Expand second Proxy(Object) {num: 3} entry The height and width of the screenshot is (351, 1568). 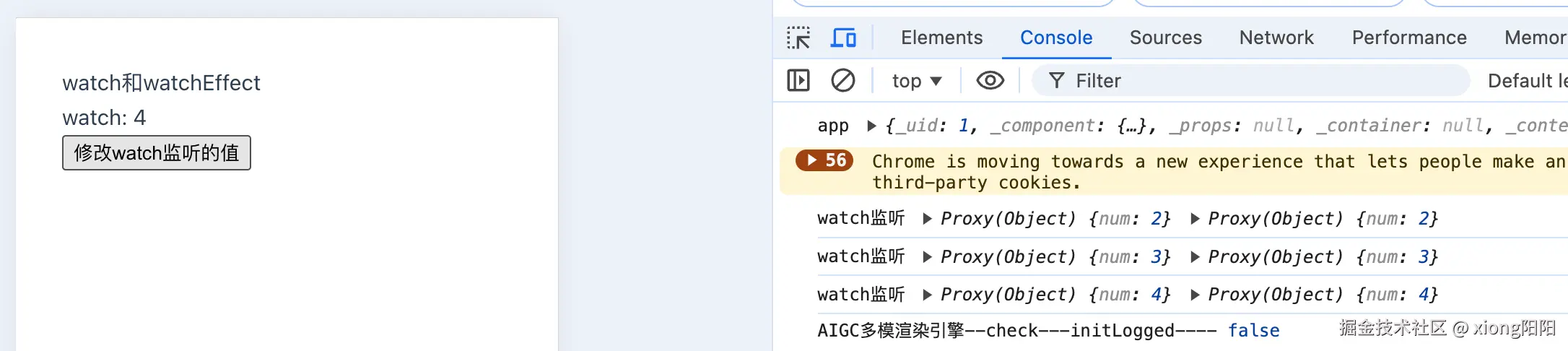coord(1195,257)
